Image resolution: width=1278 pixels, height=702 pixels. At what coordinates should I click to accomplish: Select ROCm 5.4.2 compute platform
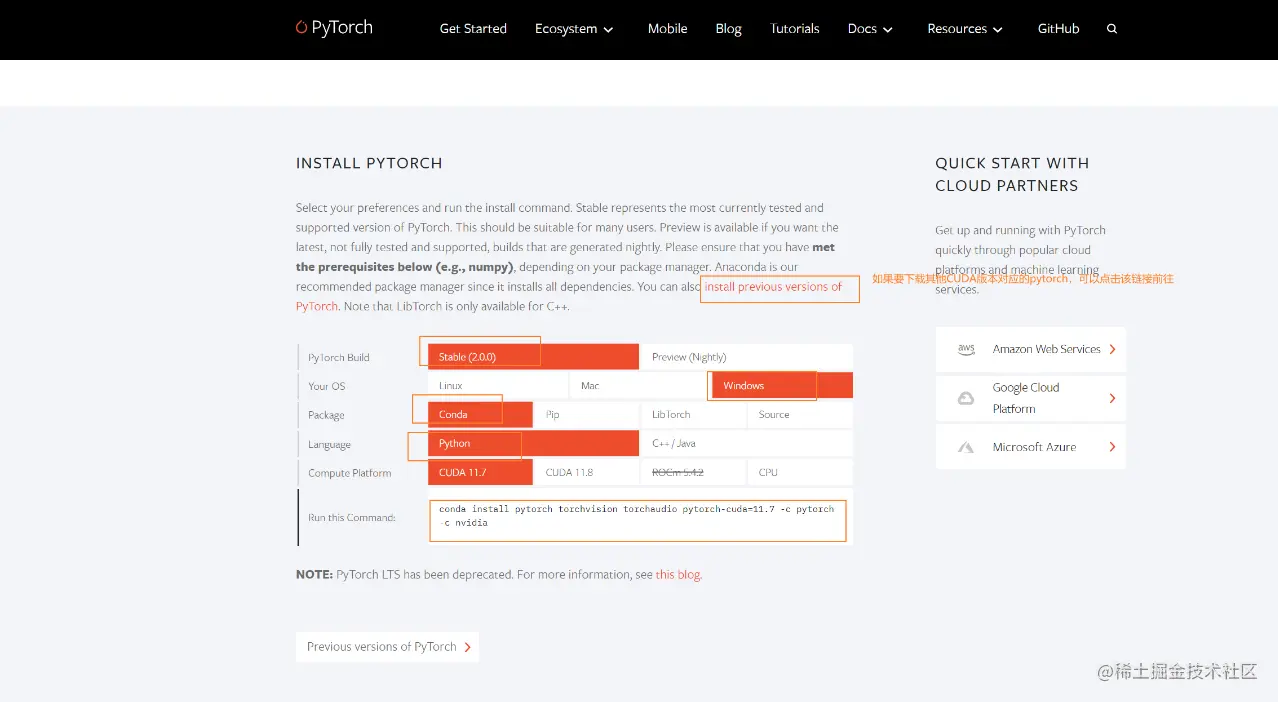pos(693,472)
